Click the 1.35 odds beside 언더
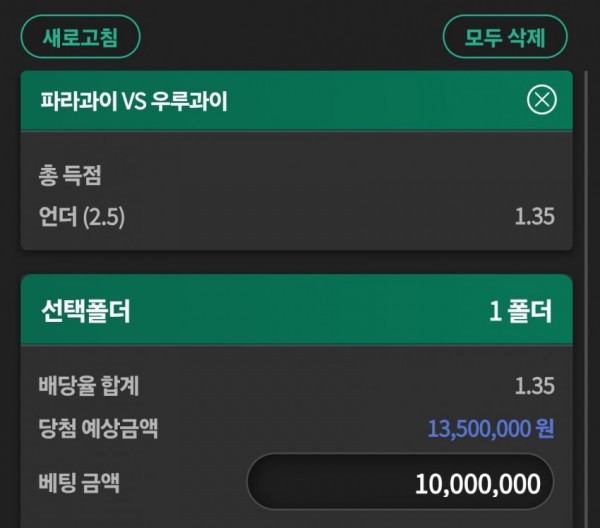The width and height of the screenshot is (600, 528). (534, 216)
